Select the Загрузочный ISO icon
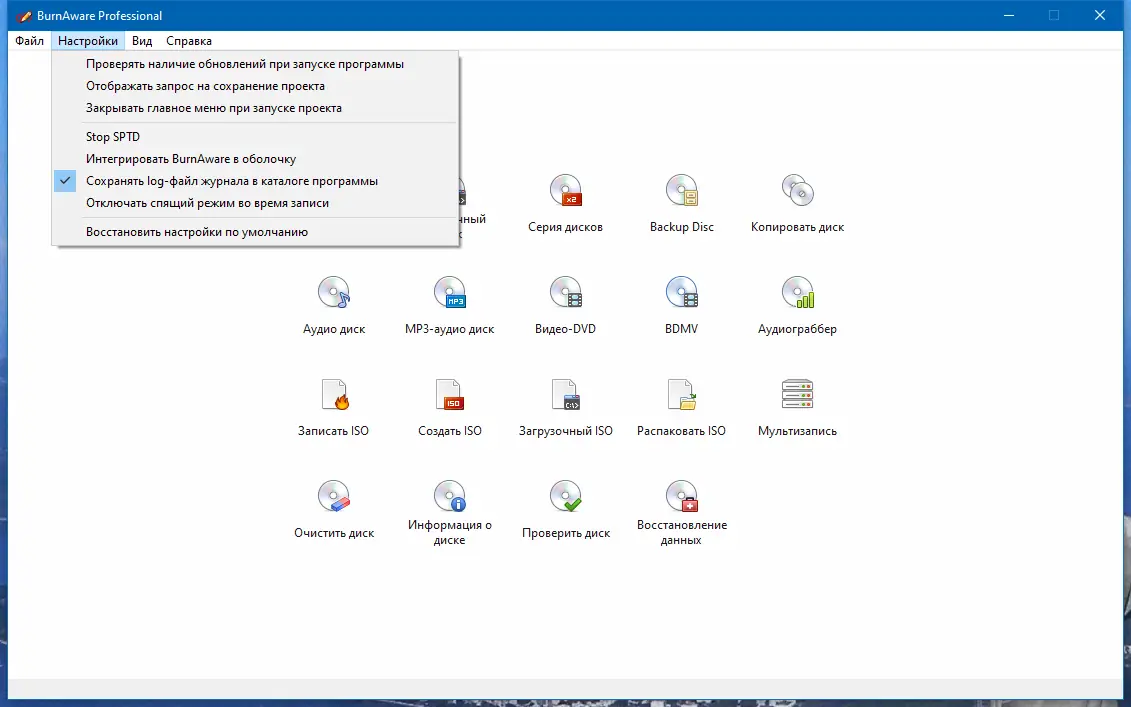 566,395
